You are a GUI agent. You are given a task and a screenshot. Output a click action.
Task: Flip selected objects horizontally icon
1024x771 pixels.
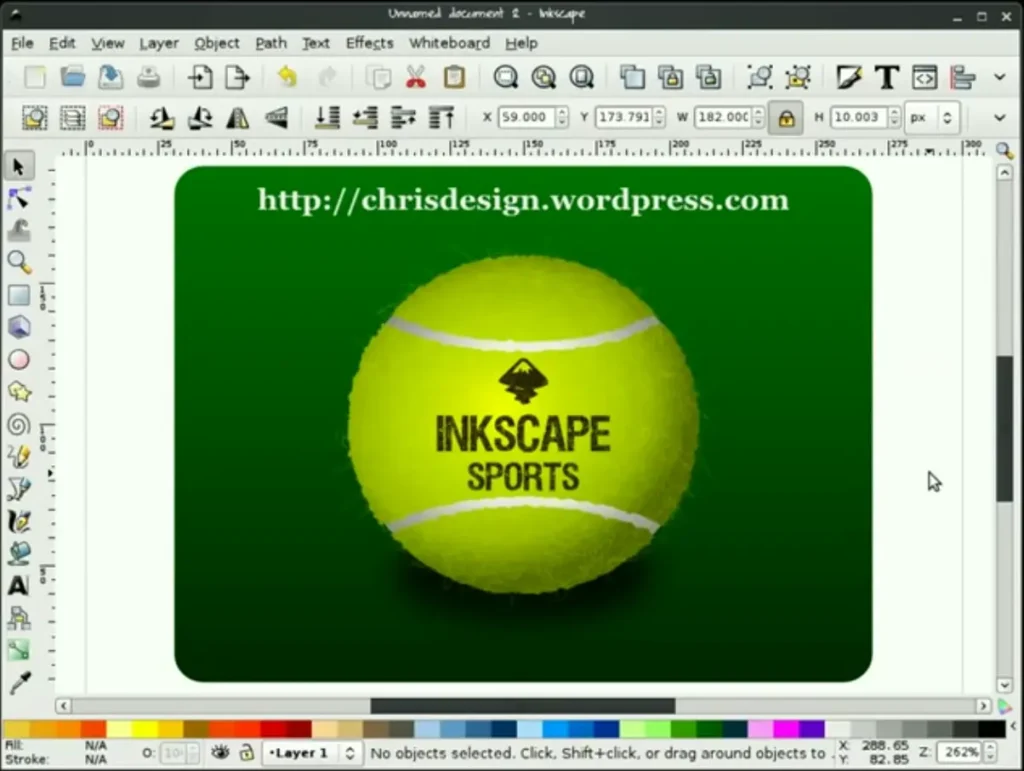[x=238, y=118]
